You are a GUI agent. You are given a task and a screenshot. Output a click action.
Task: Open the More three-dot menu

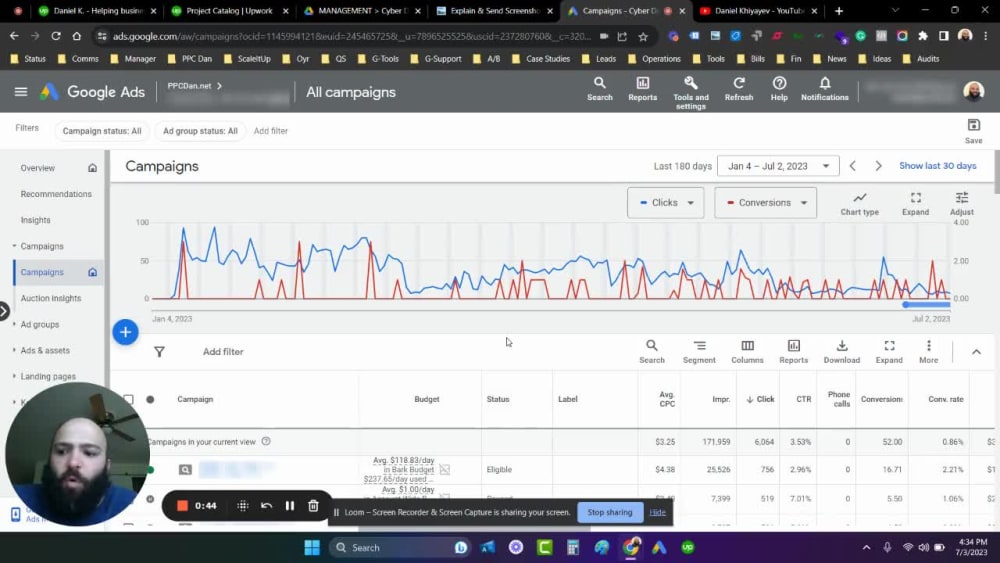[929, 351]
